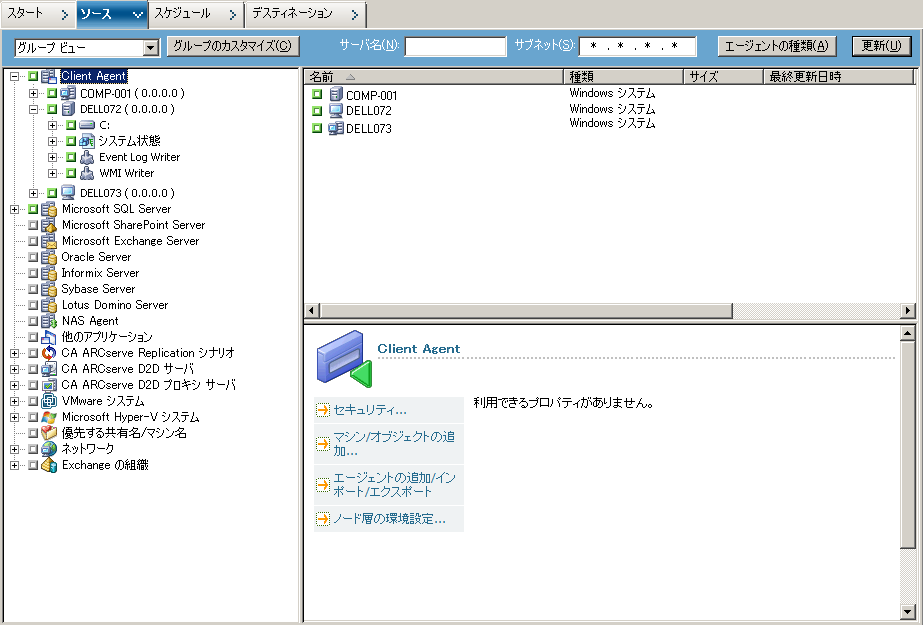Screen dimensions: 923x625
Task: Expand the Microsoft SQL Server node
Action: click(15, 209)
